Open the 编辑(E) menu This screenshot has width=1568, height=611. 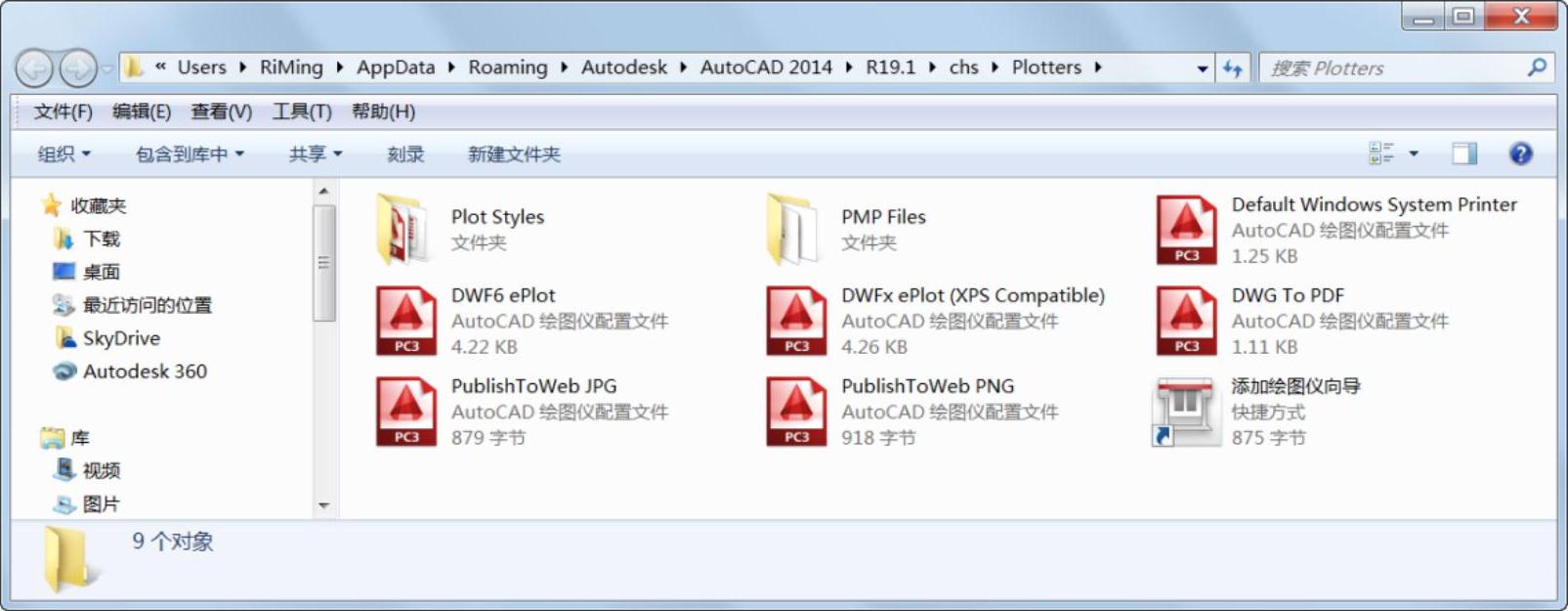pyautogui.click(x=142, y=111)
